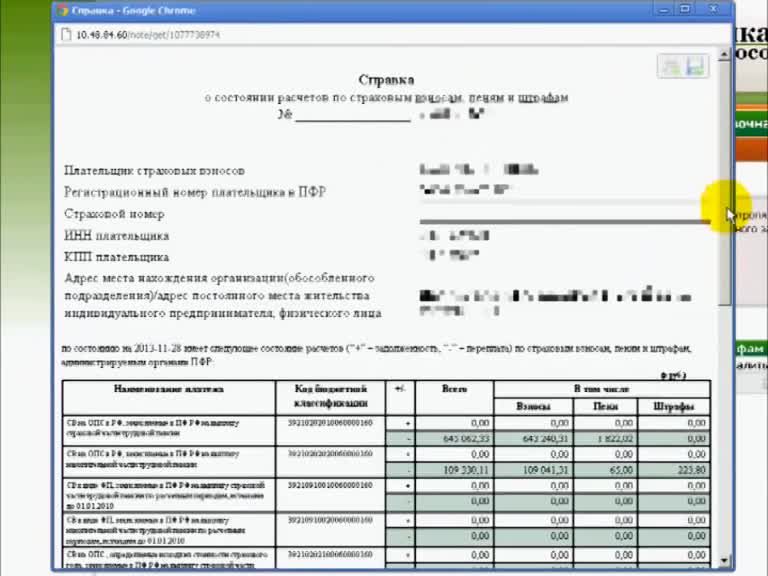Click the right save icon above the certificate
This screenshot has height=576, width=768.
(695, 66)
